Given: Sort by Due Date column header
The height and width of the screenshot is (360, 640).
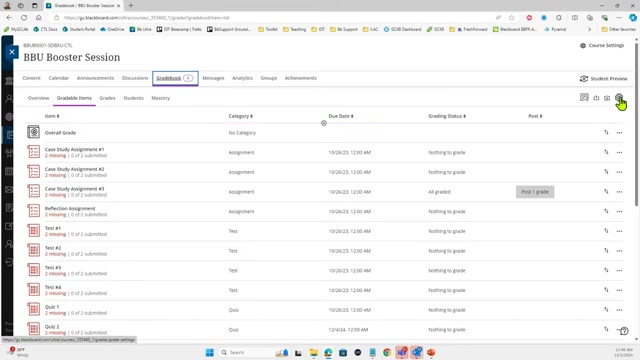Looking at the screenshot, I should click(341, 116).
